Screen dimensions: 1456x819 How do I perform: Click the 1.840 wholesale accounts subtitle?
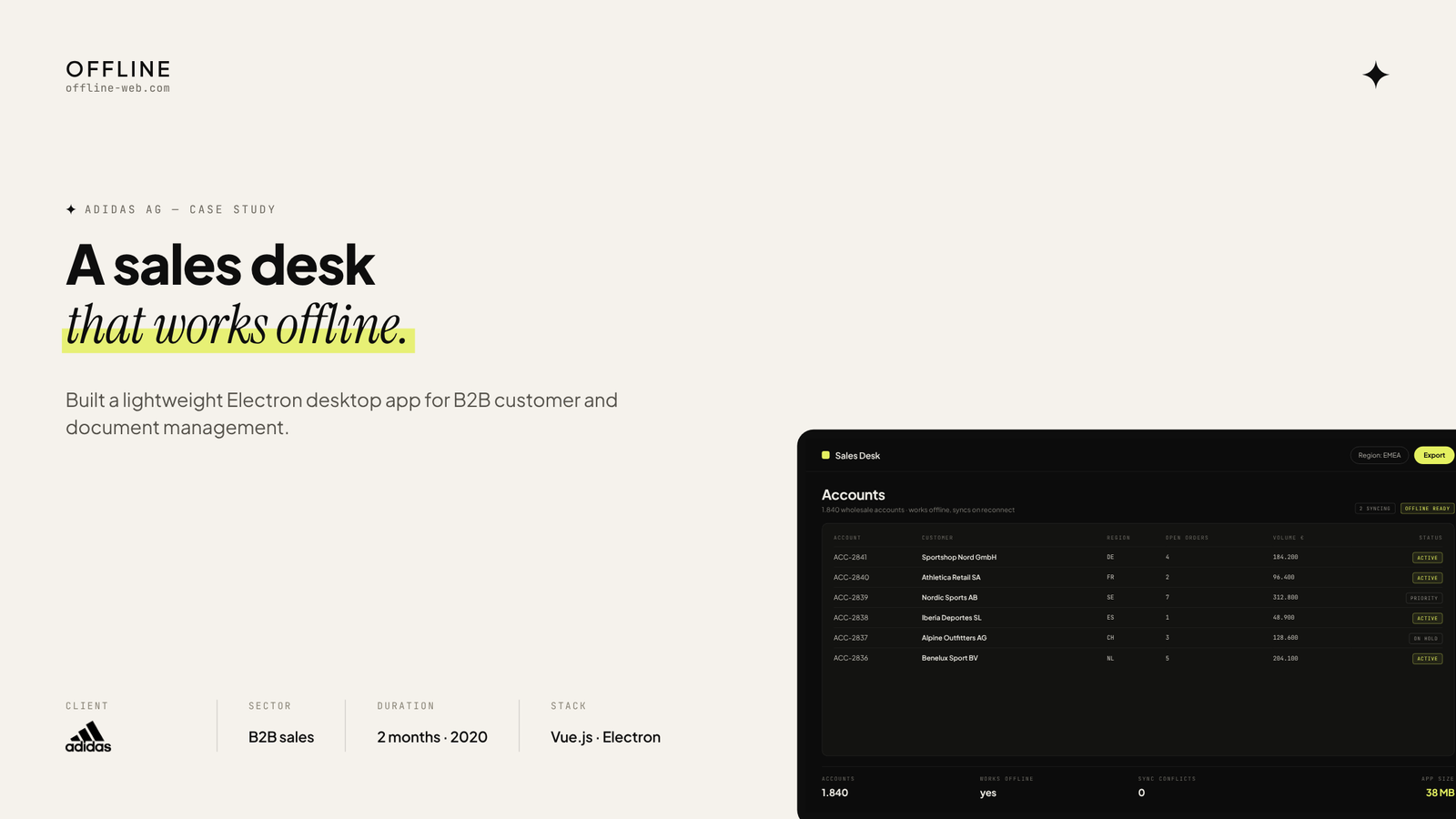click(918, 510)
